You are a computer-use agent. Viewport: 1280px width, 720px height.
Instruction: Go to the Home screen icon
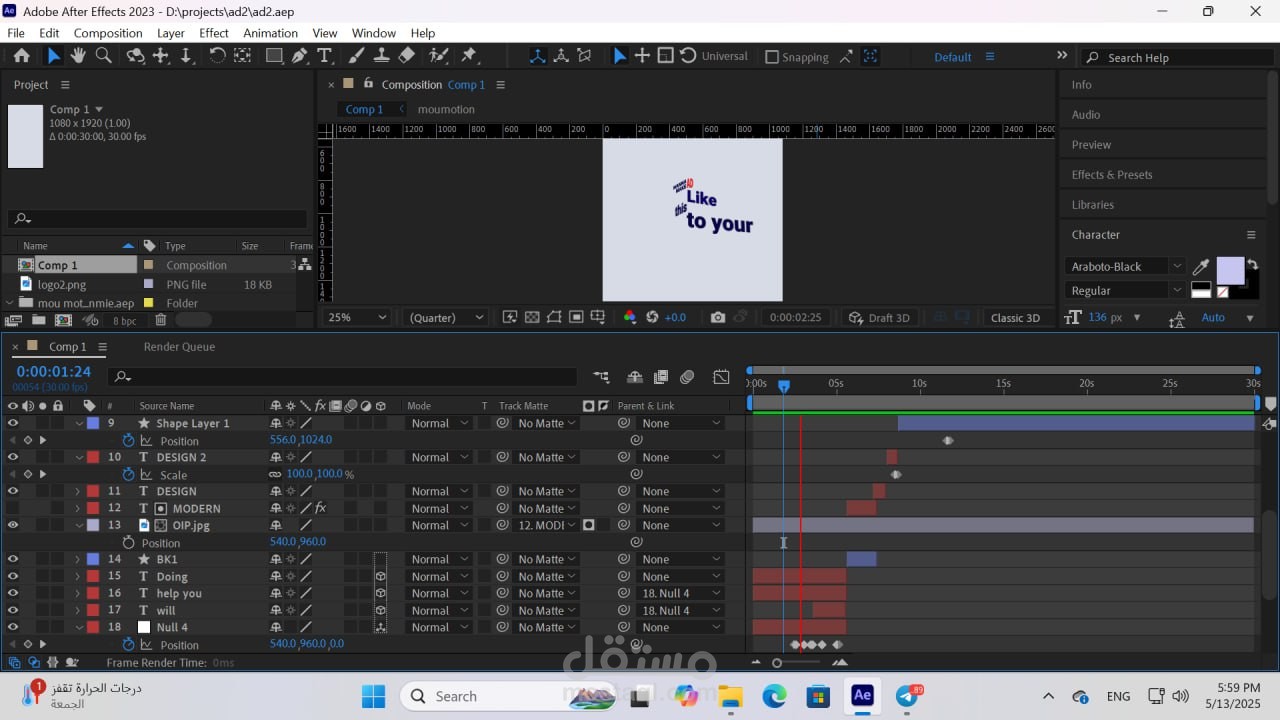tap(22, 56)
